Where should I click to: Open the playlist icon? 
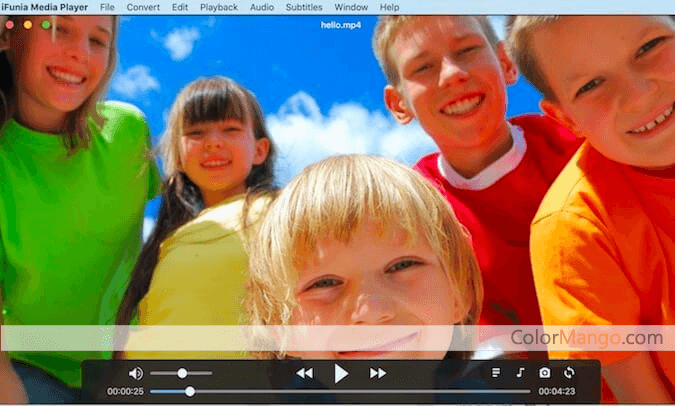pyautogui.click(x=496, y=372)
